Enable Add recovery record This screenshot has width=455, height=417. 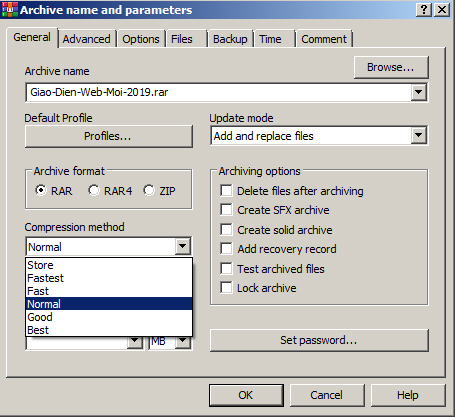pos(226,249)
